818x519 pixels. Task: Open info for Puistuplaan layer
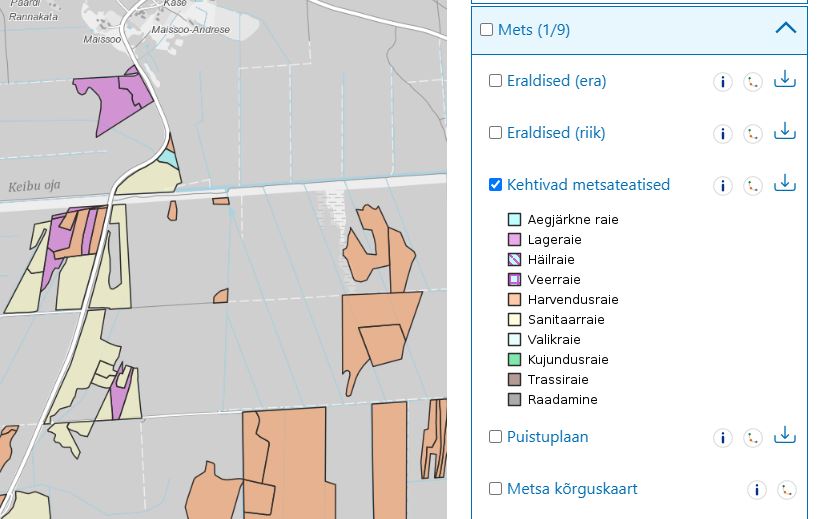723,438
